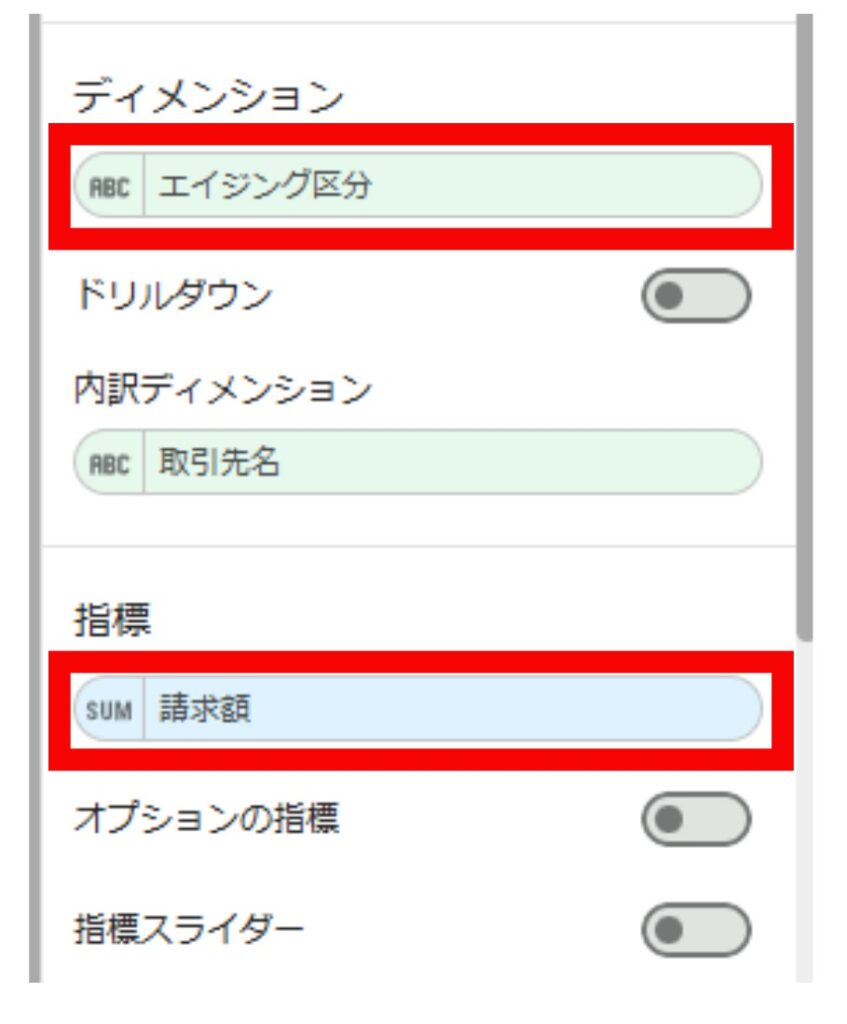Click the 指標 section heading
The height and width of the screenshot is (1024, 847).
pyautogui.click(x=112, y=622)
